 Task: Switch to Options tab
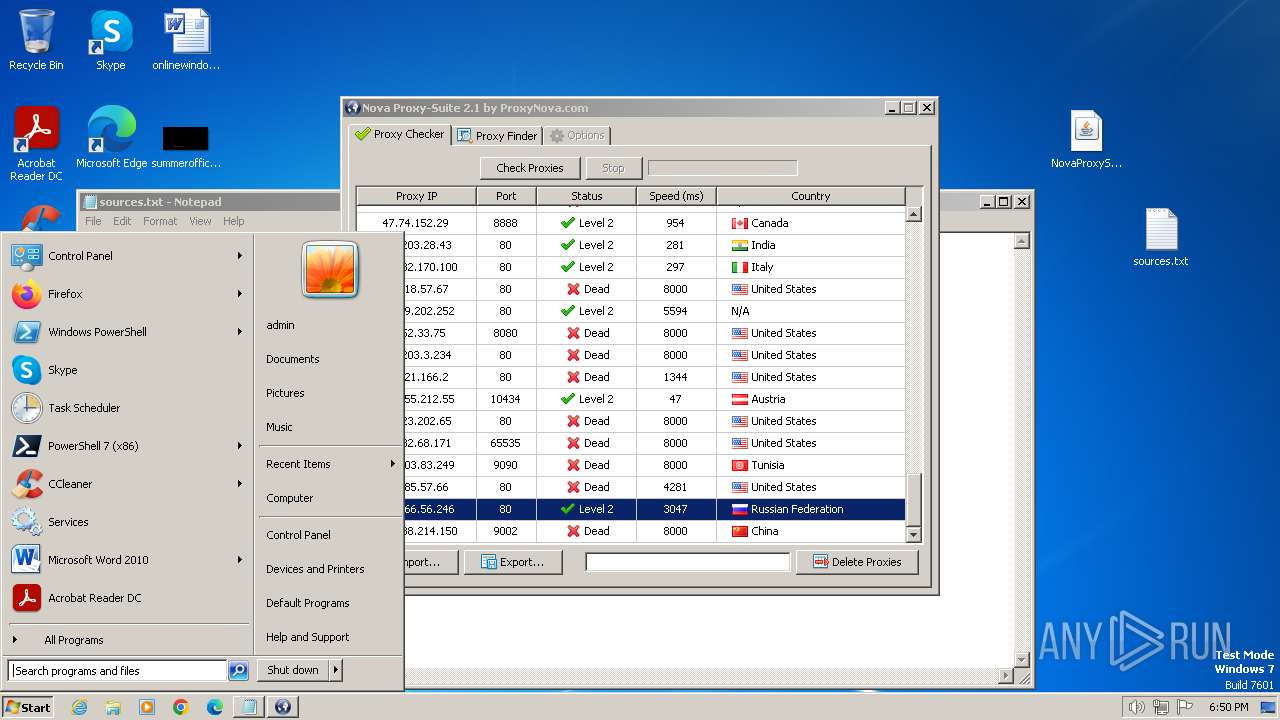pyautogui.click(x=577, y=135)
